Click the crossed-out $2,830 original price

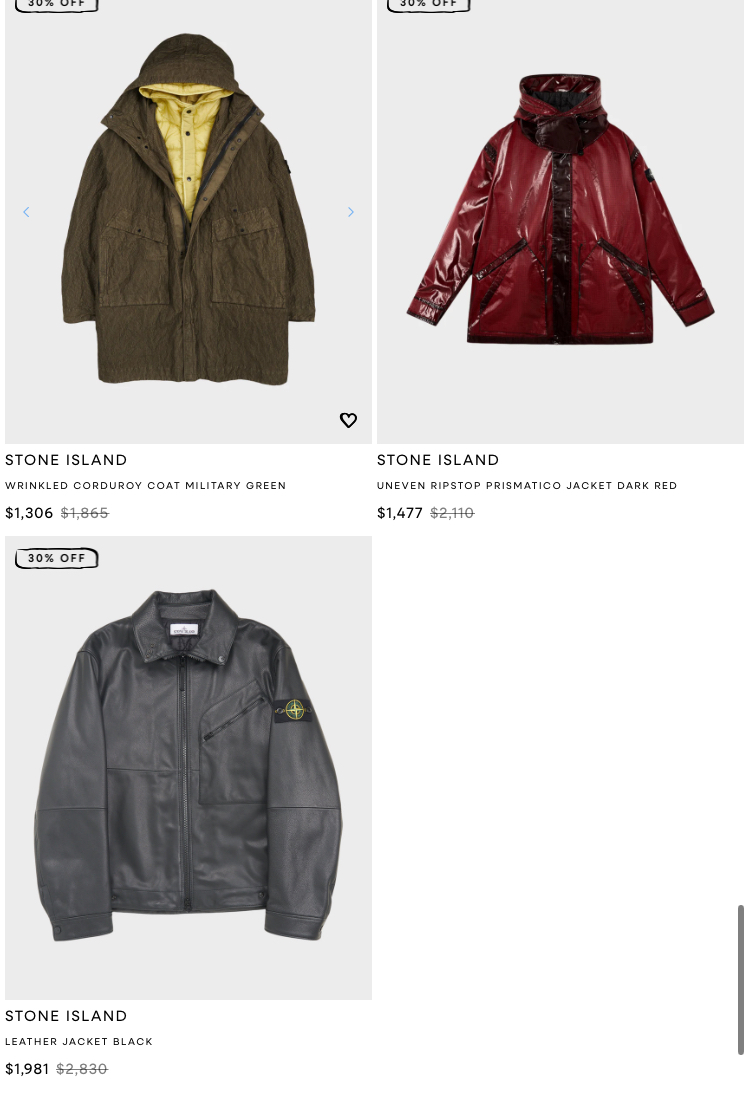point(82,1069)
